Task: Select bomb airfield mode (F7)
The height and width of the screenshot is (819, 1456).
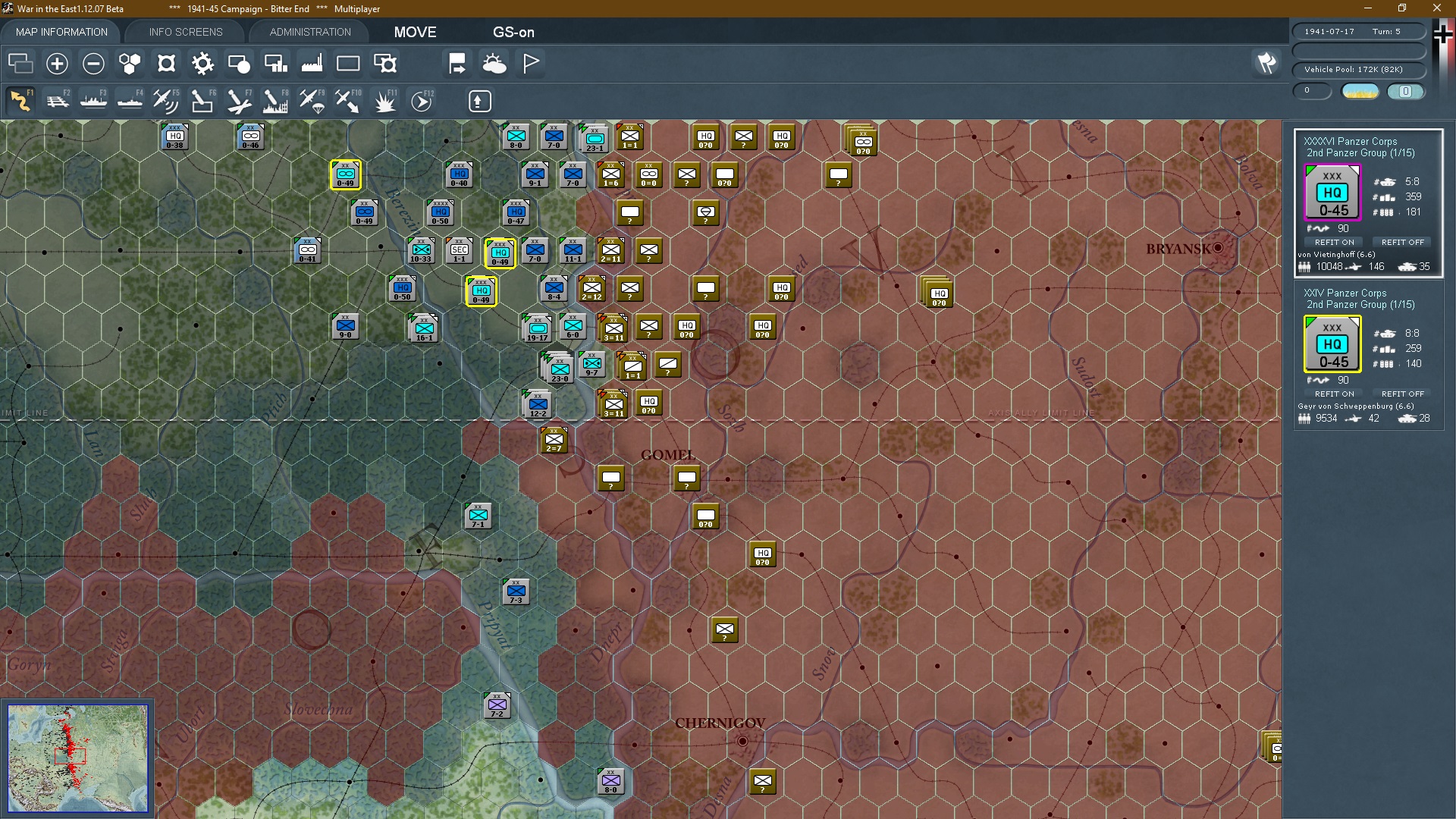Action: pyautogui.click(x=239, y=101)
